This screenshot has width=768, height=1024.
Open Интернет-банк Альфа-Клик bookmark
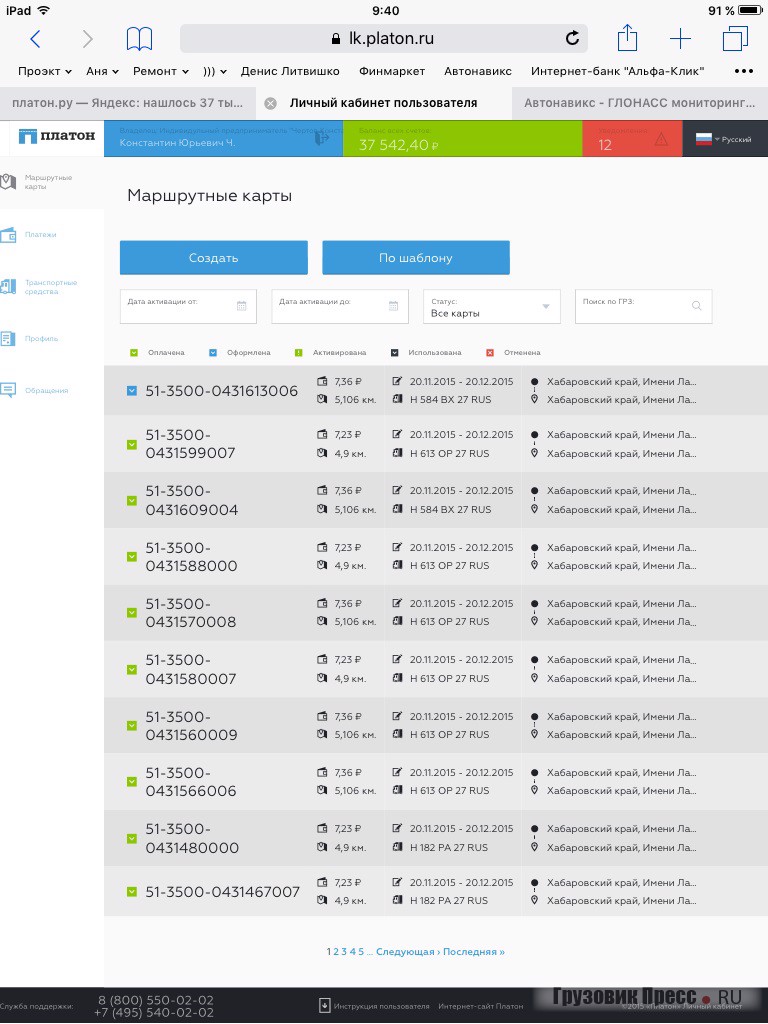(617, 71)
